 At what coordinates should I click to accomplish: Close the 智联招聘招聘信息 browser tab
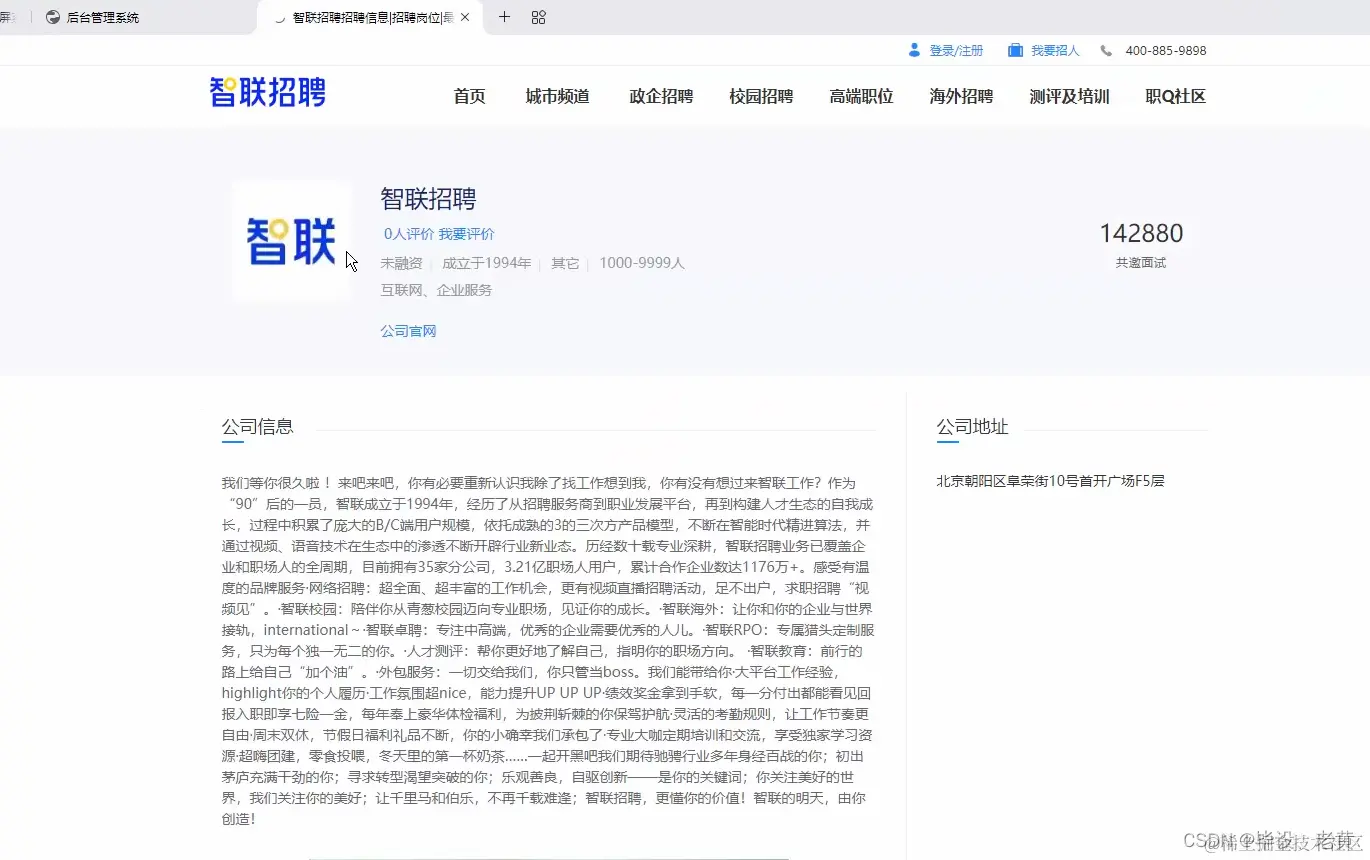point(465,17)
